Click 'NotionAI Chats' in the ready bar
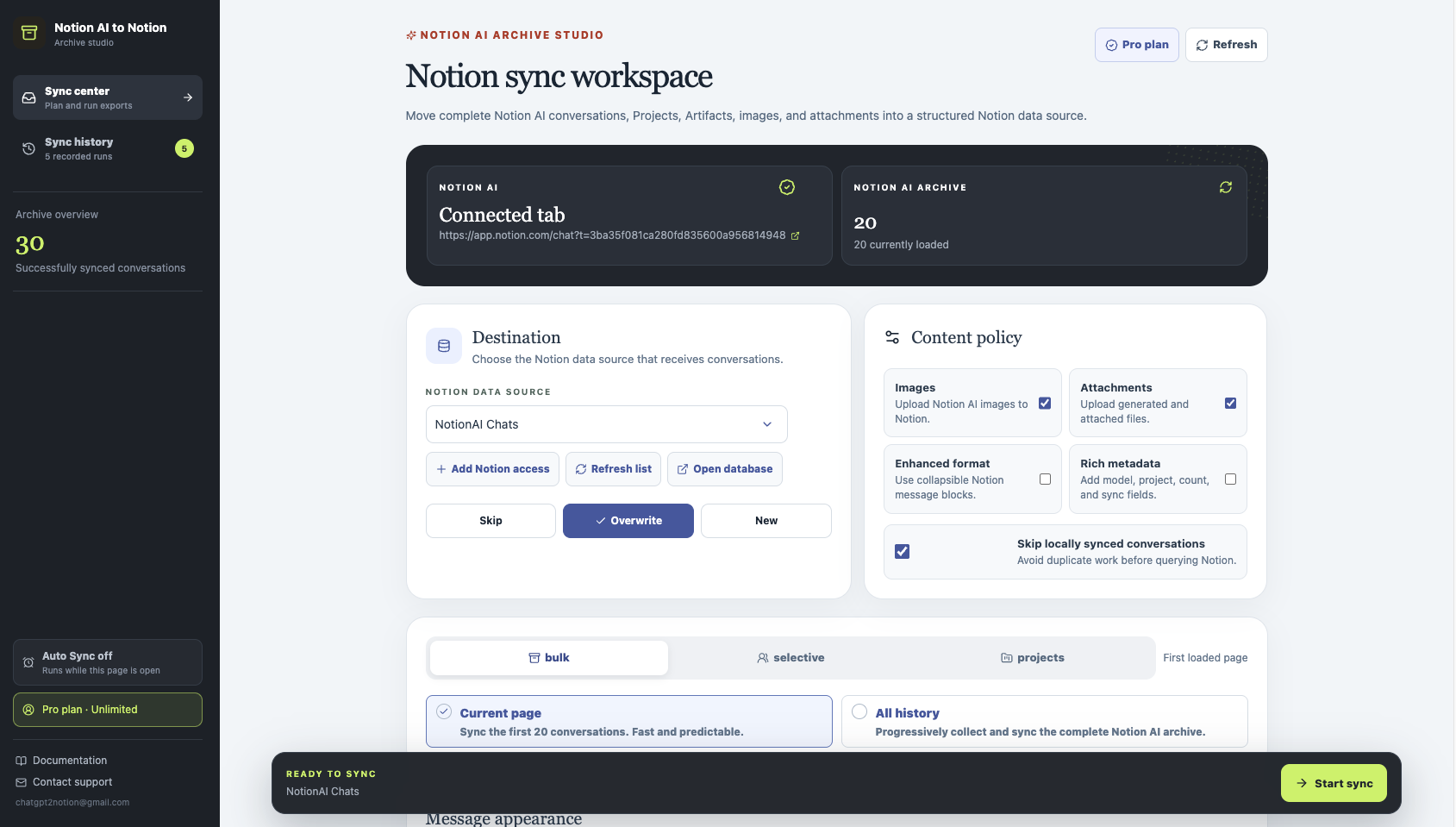The image size is (1456, 827). [322, 792]
